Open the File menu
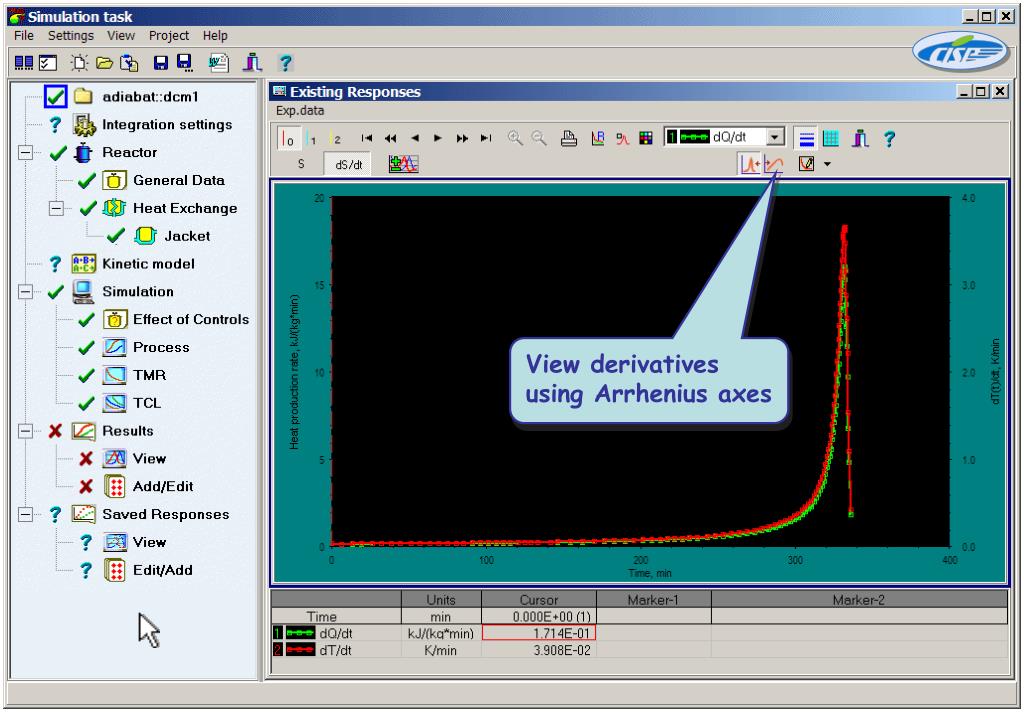This screenshot has height=712, width=1024. point(24,35)
